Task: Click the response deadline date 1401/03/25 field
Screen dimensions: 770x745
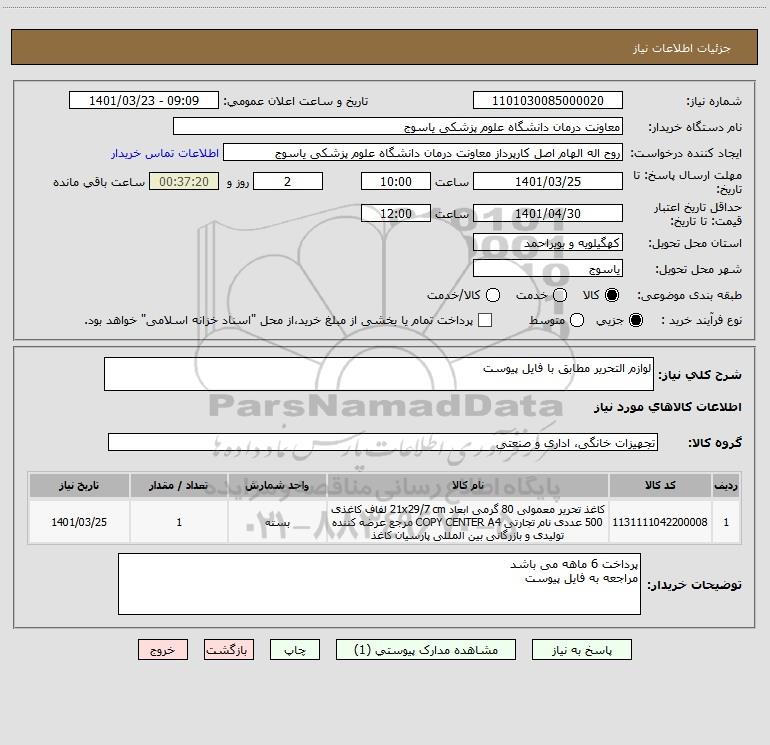Action: (x=548, y=181)
